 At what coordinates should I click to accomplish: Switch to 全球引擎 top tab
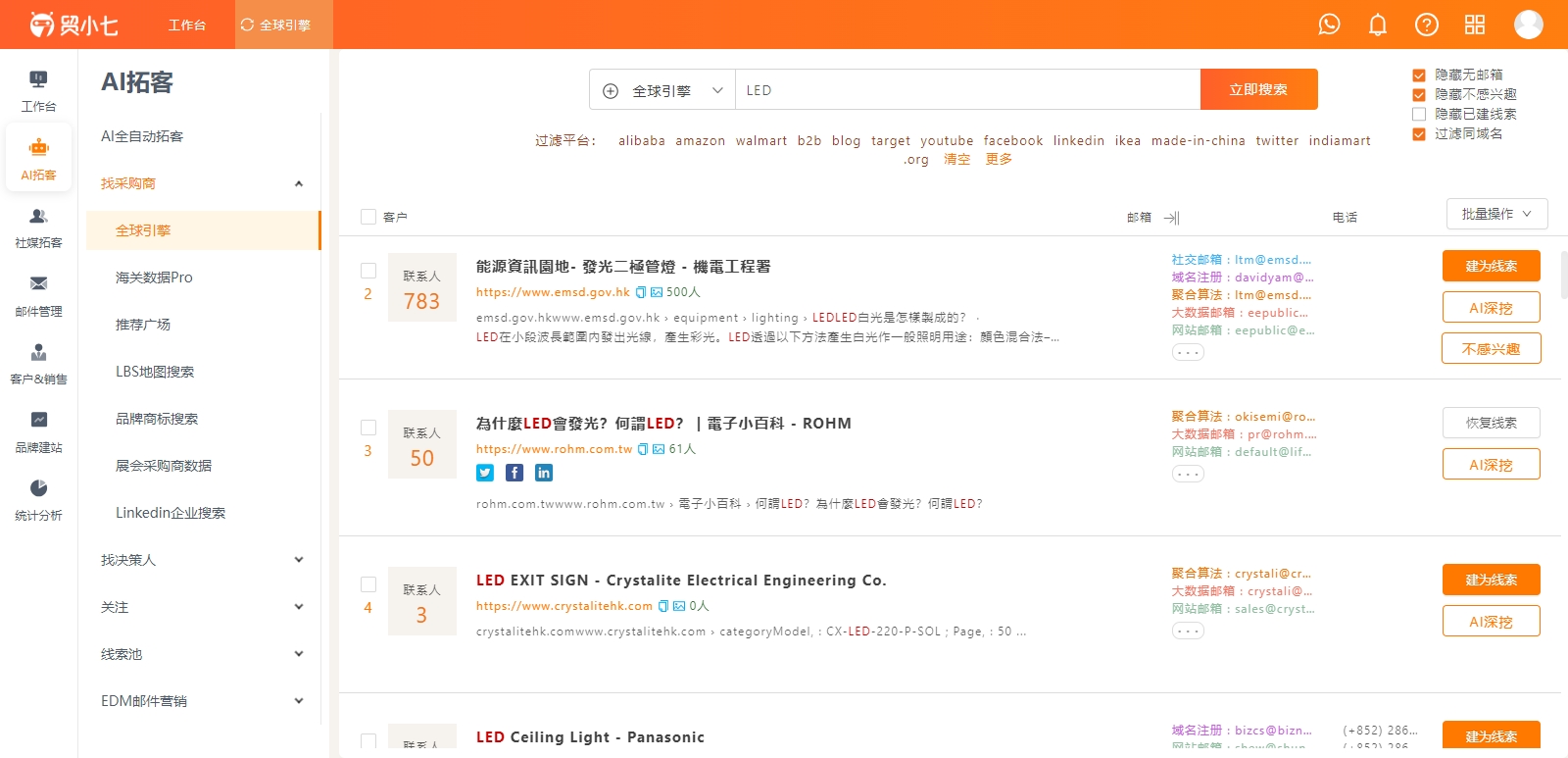284,25
